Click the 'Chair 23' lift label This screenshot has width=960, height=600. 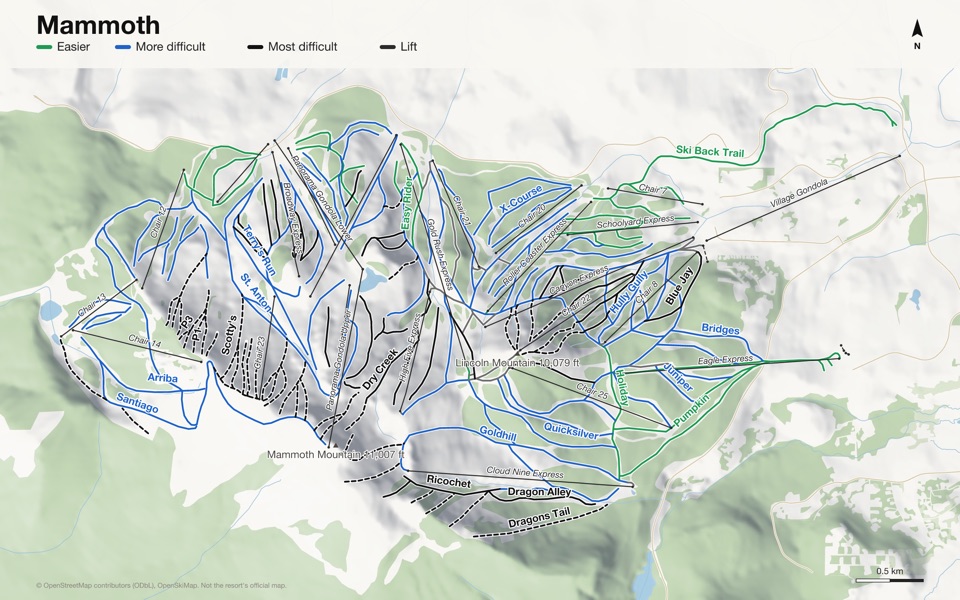(260, 352)
